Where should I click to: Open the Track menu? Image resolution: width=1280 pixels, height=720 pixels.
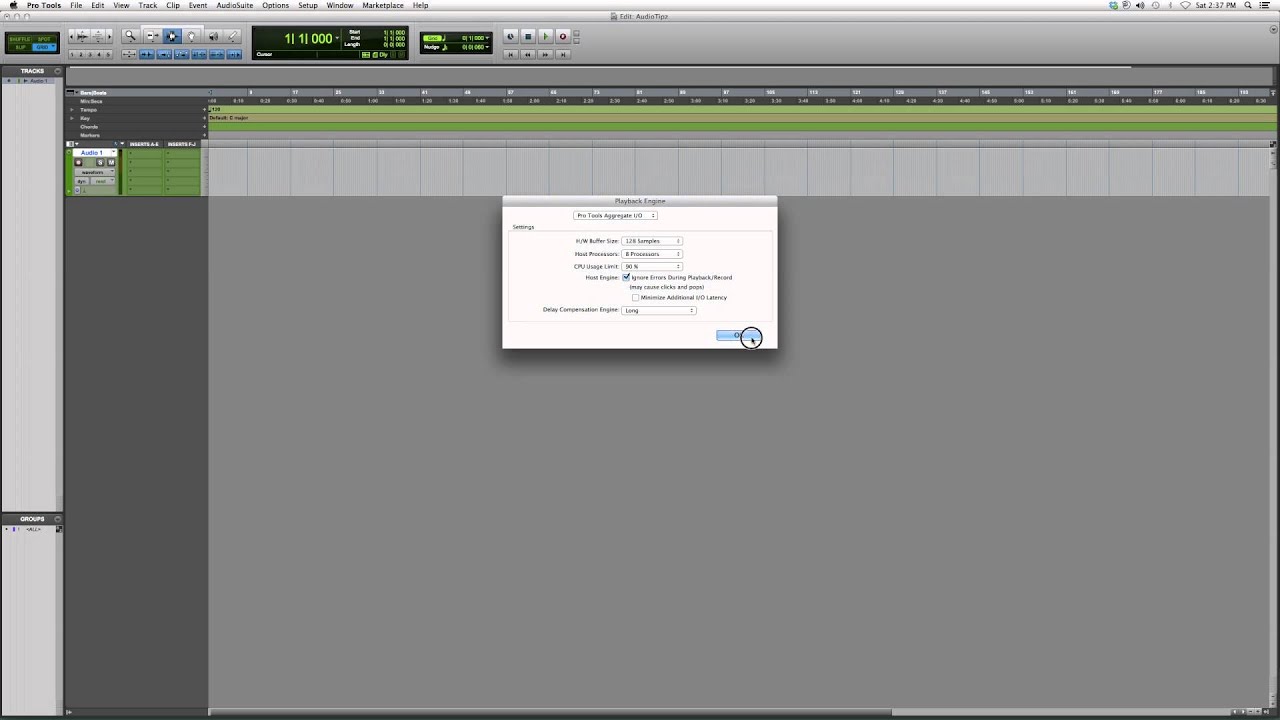point(148,5)
